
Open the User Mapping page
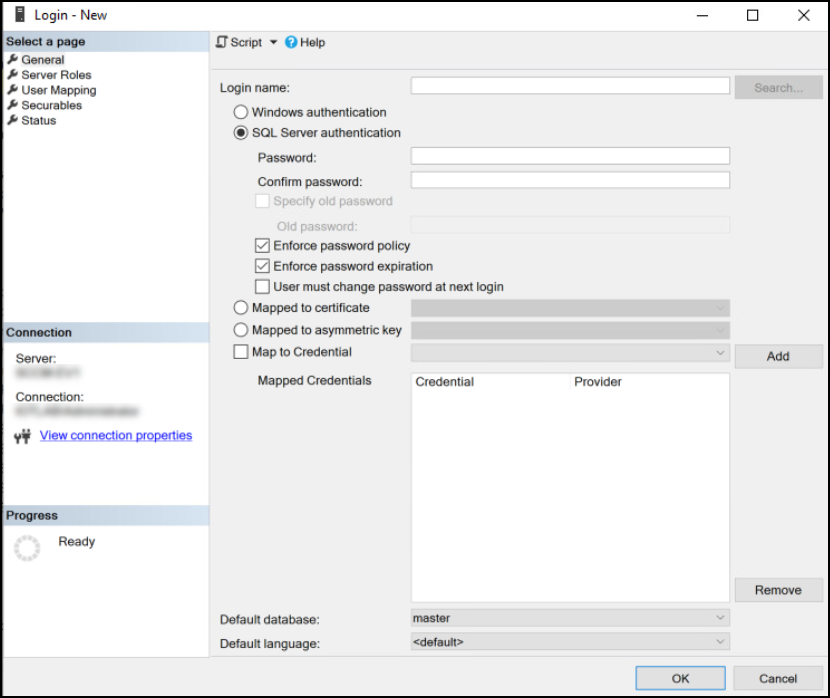pos(59,90)
